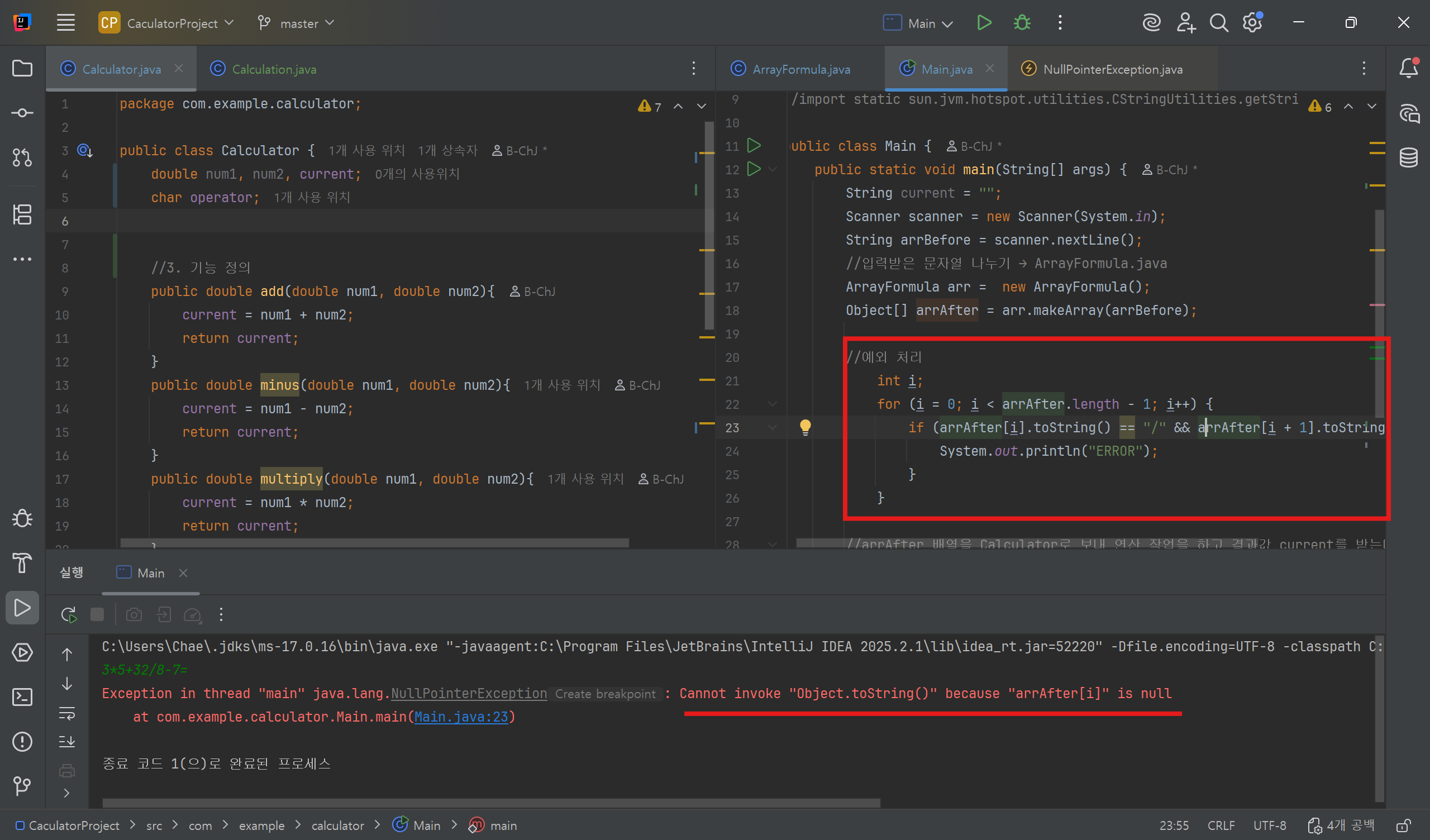Viewport: 1430px width, 840px height.
Task: Click the green Run button in the top toolbar
Action: tap(984, 23)
